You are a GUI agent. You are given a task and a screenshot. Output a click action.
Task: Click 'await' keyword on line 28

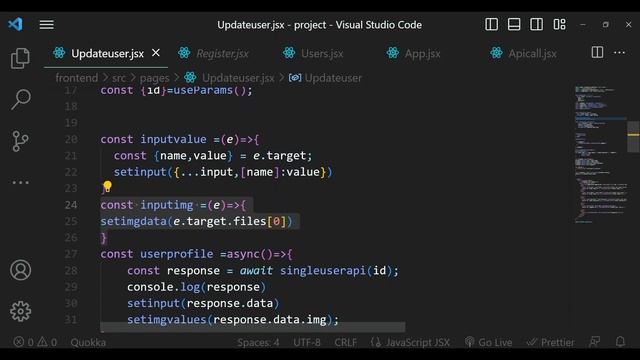pos(256,271)
